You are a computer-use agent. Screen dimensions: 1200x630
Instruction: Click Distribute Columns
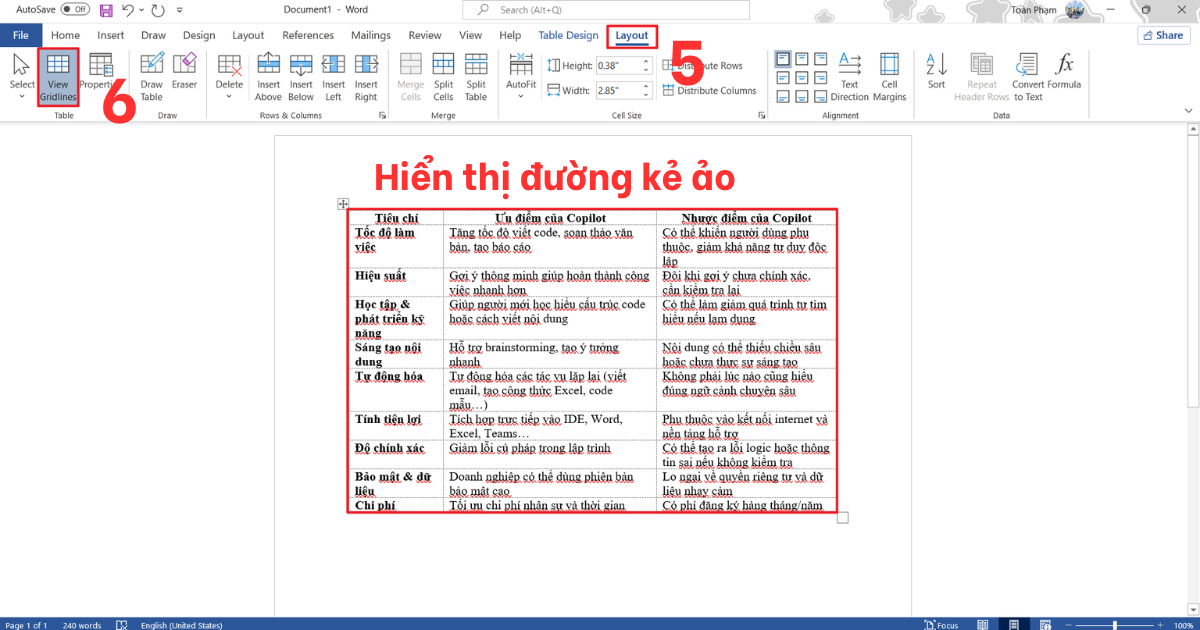[709, 90]
